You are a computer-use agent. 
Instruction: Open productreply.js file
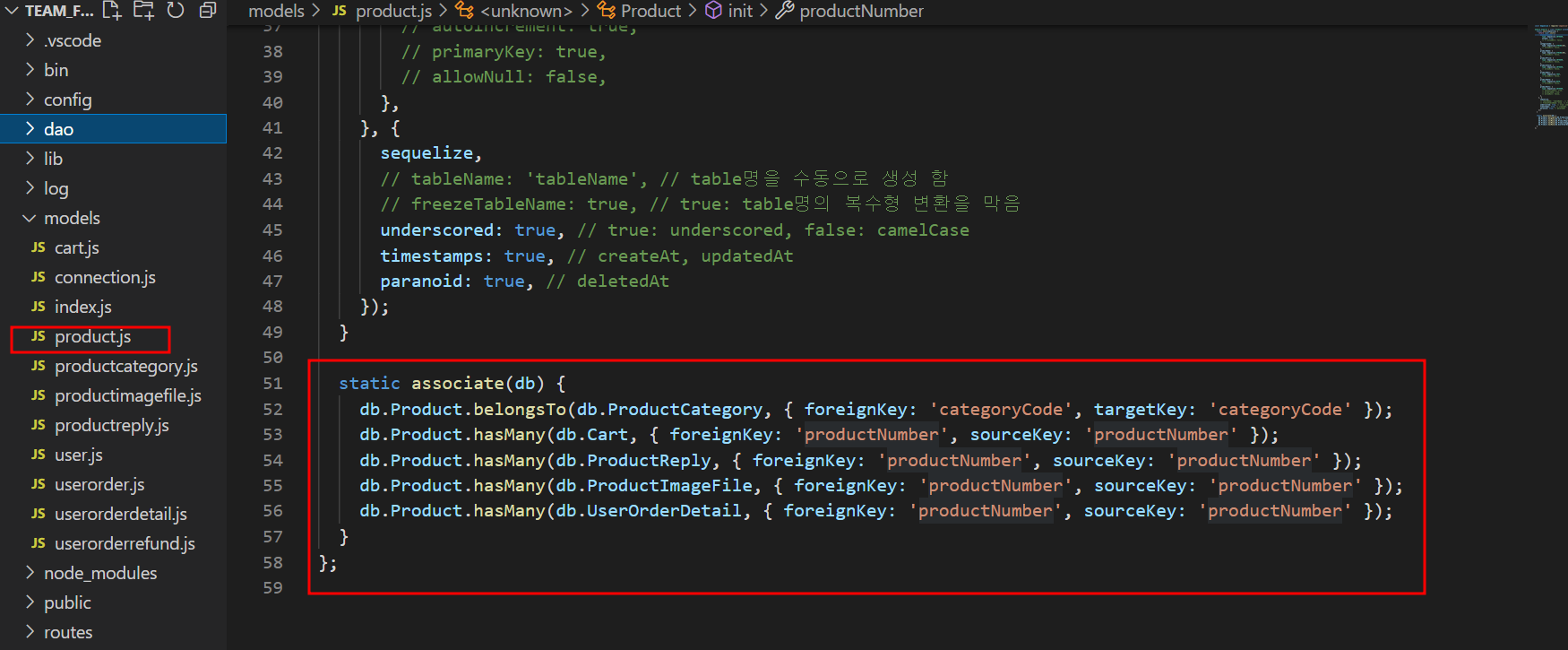[x=113, y=425]
